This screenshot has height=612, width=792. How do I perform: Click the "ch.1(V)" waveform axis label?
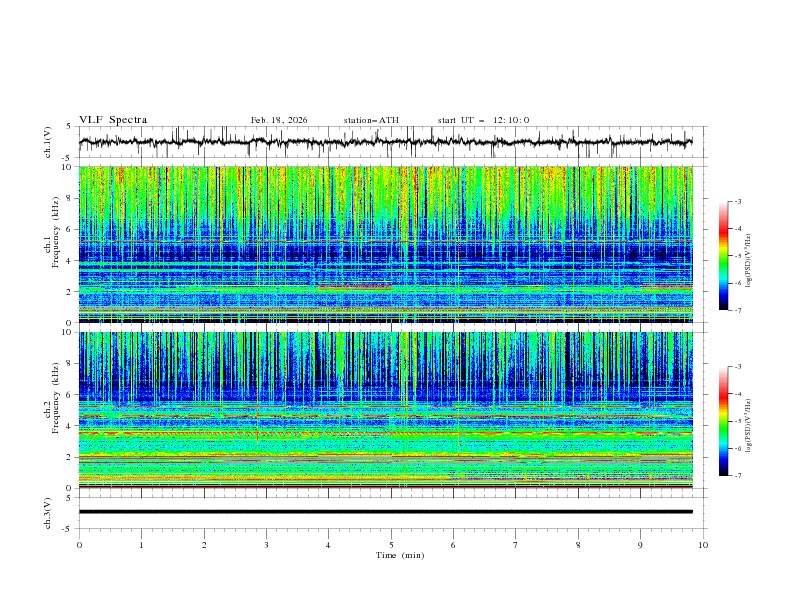pos(48,142)
